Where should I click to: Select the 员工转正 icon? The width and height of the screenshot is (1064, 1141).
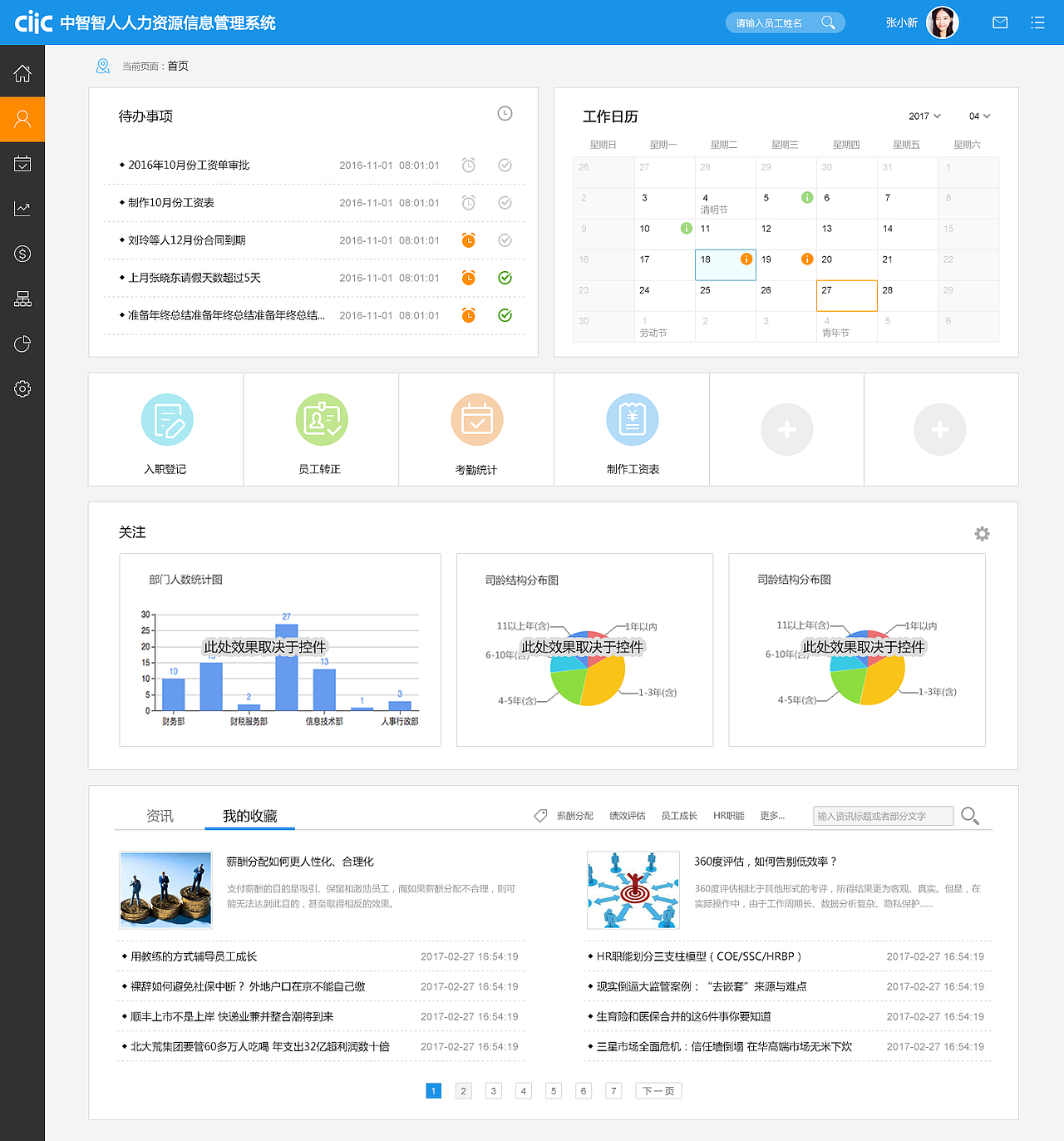click(321, 419)
